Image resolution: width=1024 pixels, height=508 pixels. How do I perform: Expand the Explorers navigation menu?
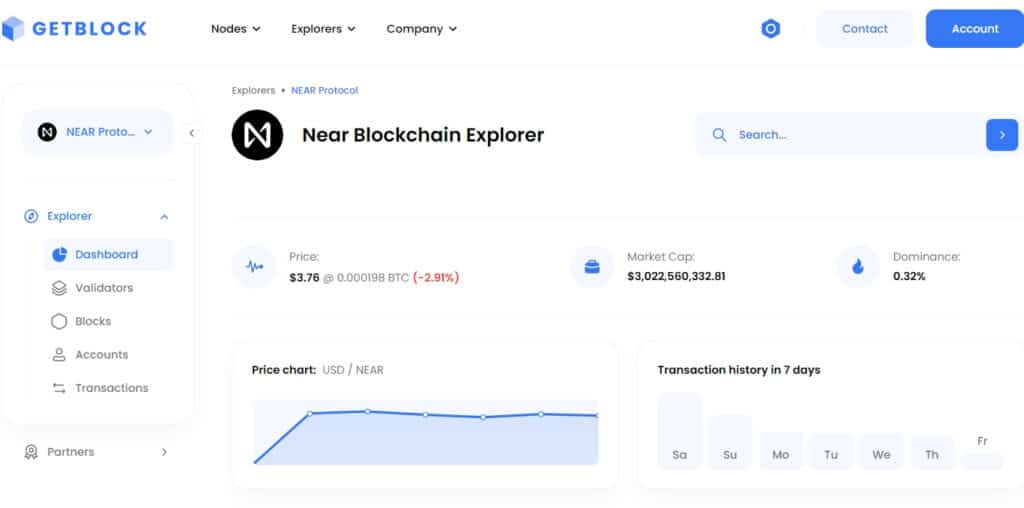[323, 29]
